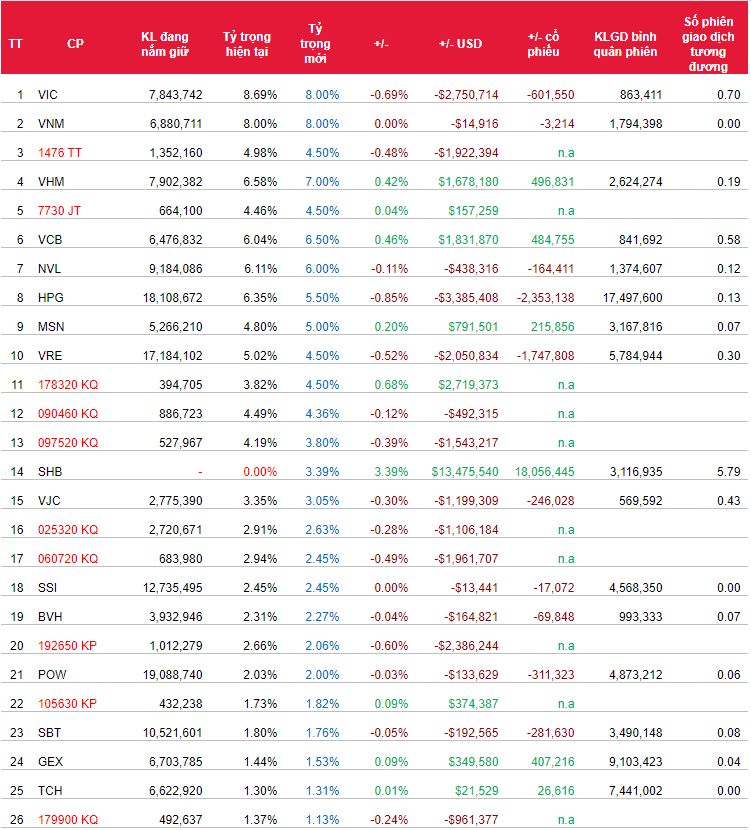Select the SHB ticker cell
751x830 pixels.
pos(50,472)
